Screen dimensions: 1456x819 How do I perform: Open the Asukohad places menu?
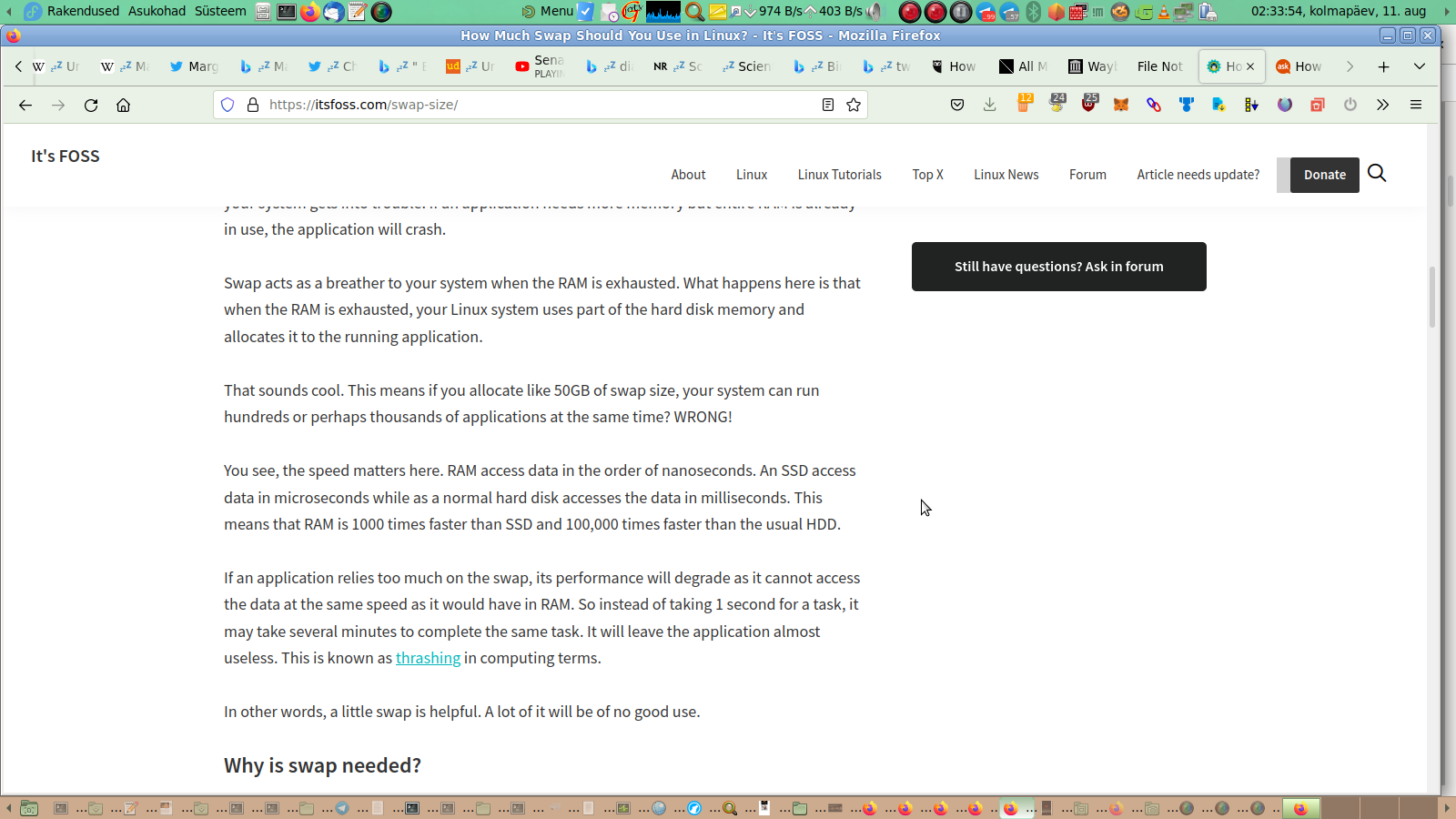pos(157,11)
